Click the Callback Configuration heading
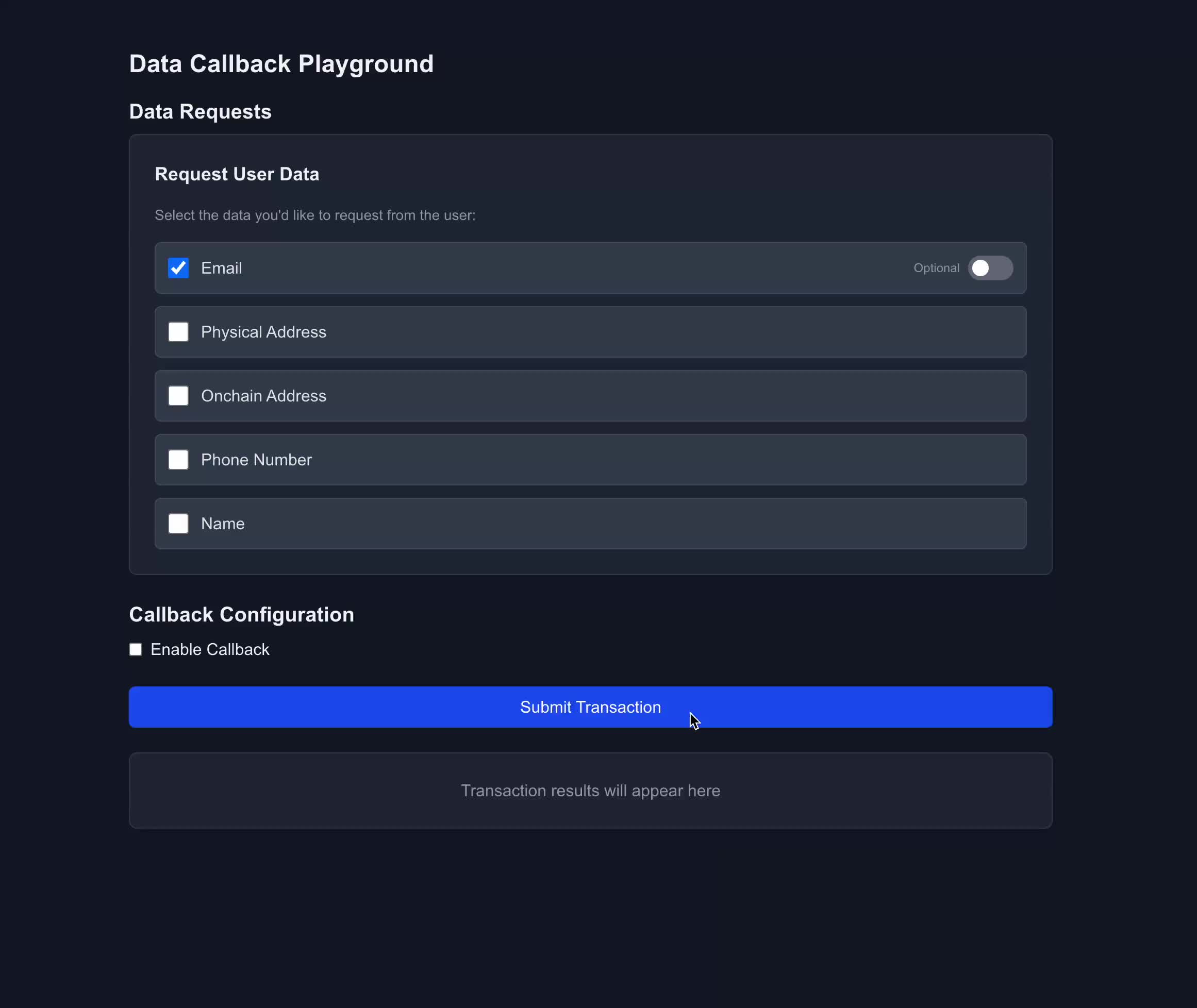1197x1008 pixels. point(241,615)
